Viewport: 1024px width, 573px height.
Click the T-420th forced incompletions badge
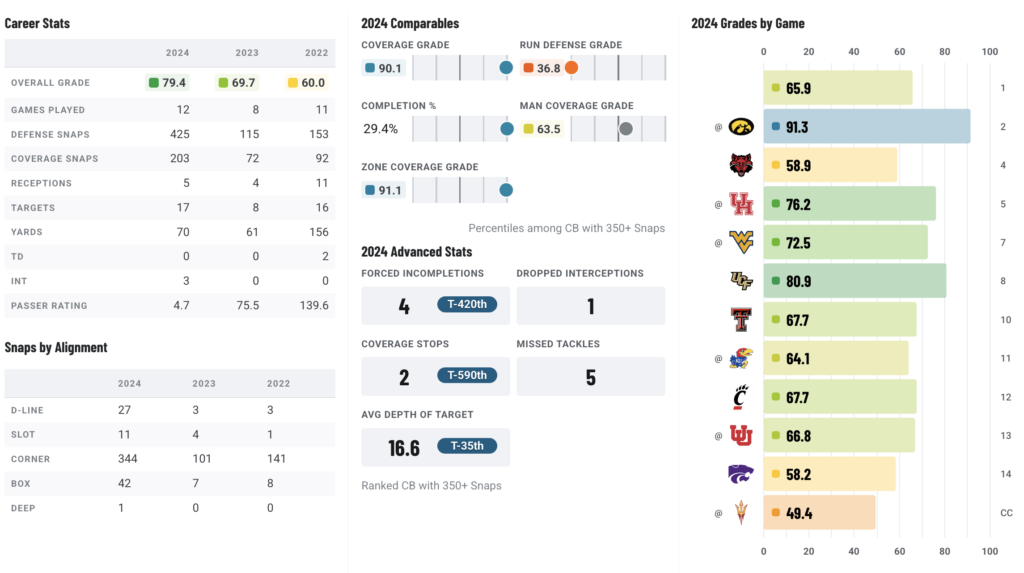467,304
